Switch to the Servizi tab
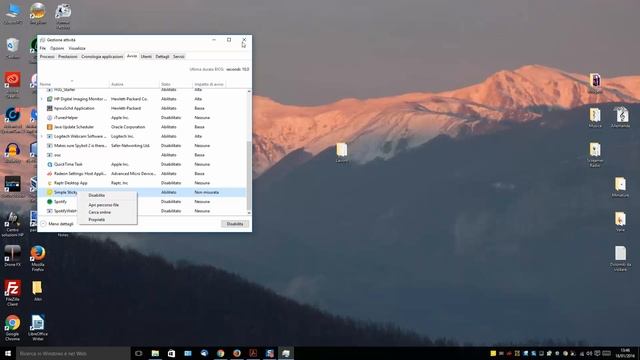 coord(179,56)
